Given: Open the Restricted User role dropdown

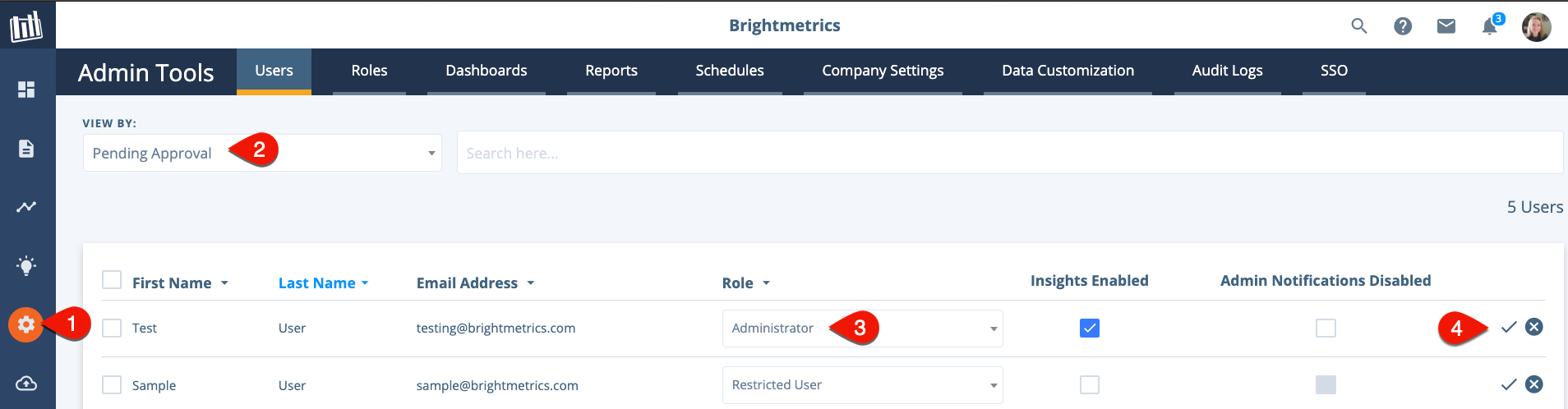Looking at the screenshot, I should coord(862,385).
